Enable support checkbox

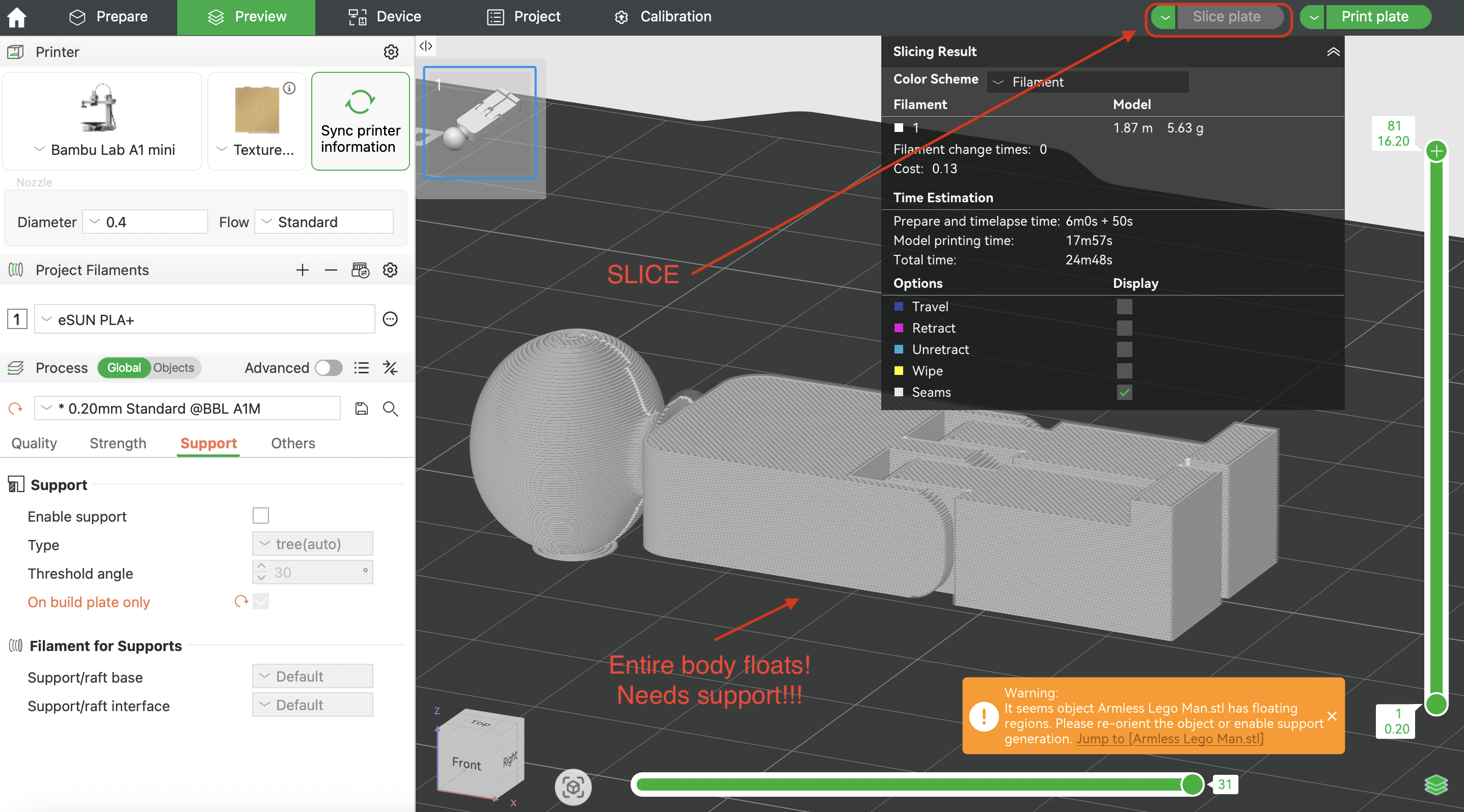point(260,516)
